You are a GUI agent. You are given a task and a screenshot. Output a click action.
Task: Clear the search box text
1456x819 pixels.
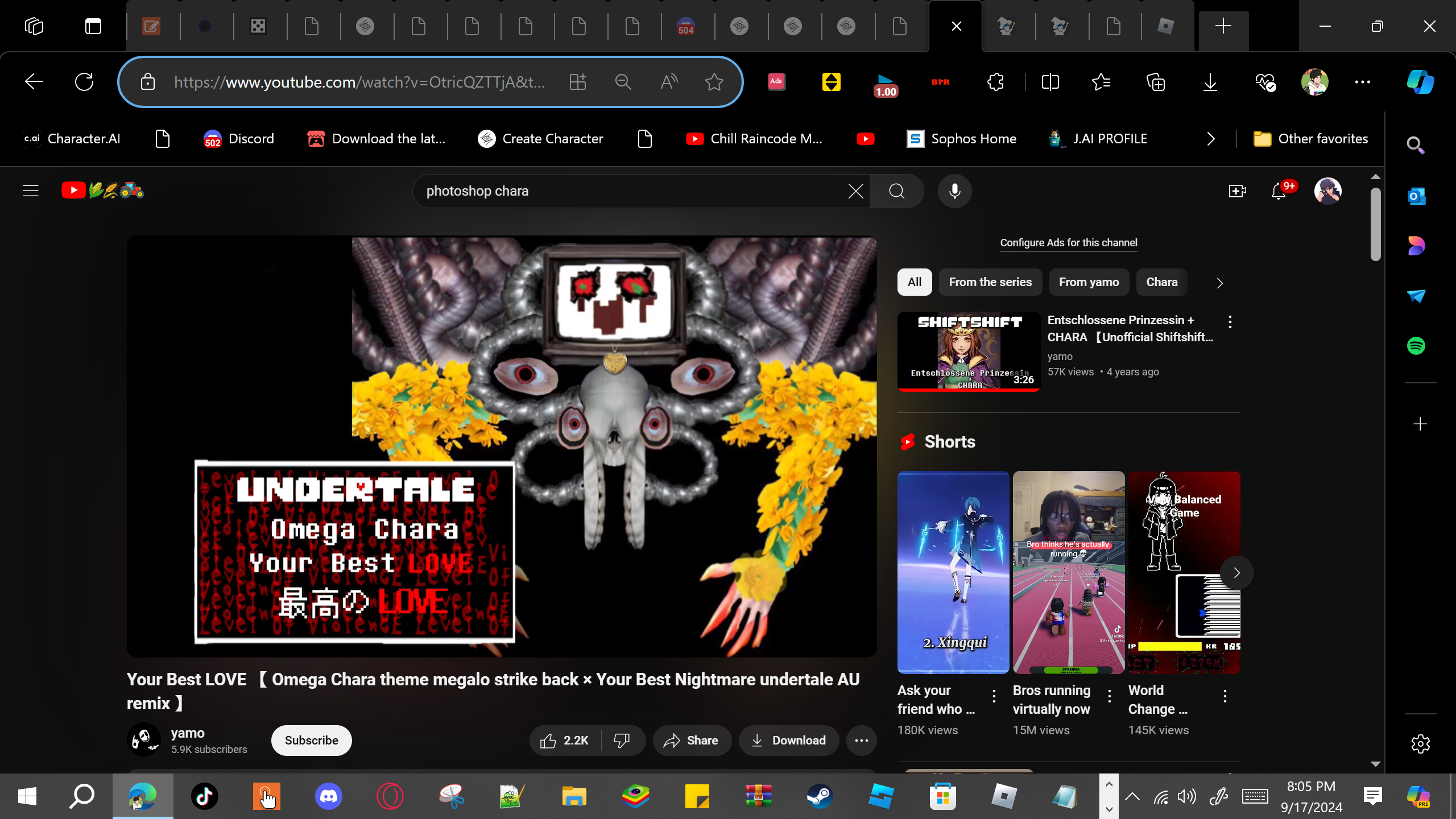pos(855,191)
